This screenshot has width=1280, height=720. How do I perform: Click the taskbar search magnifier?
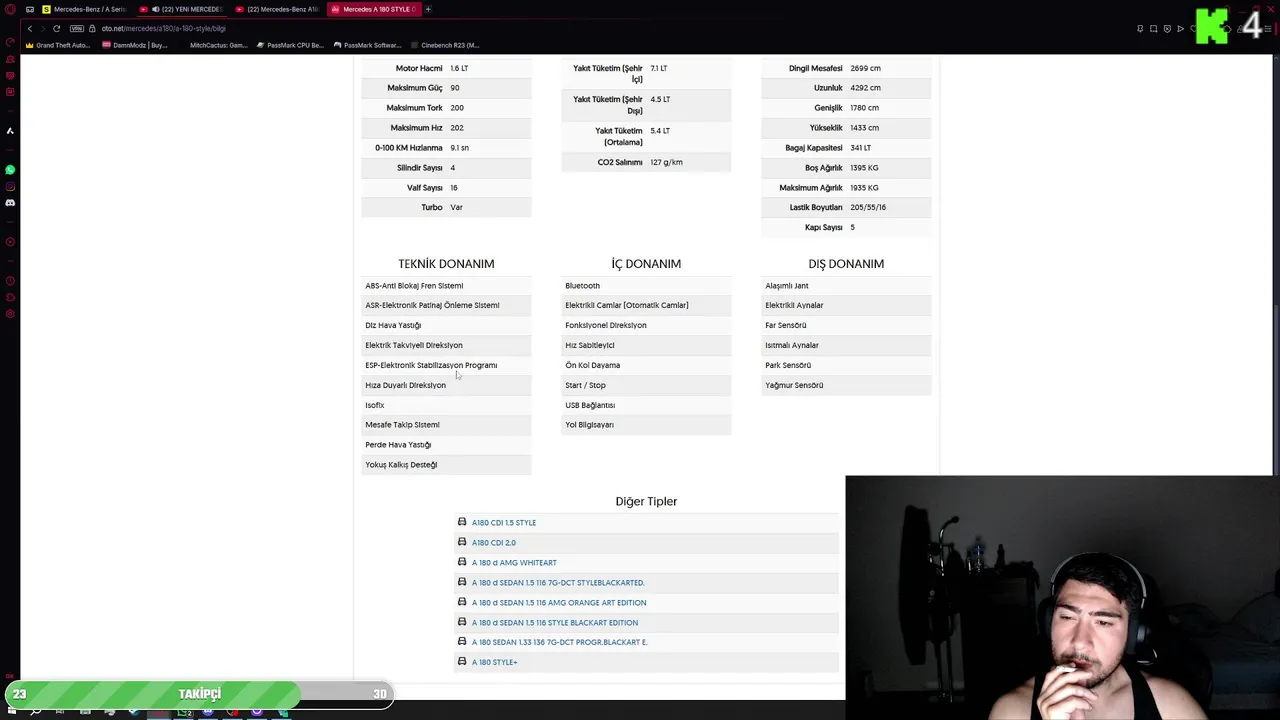(36, 711)
